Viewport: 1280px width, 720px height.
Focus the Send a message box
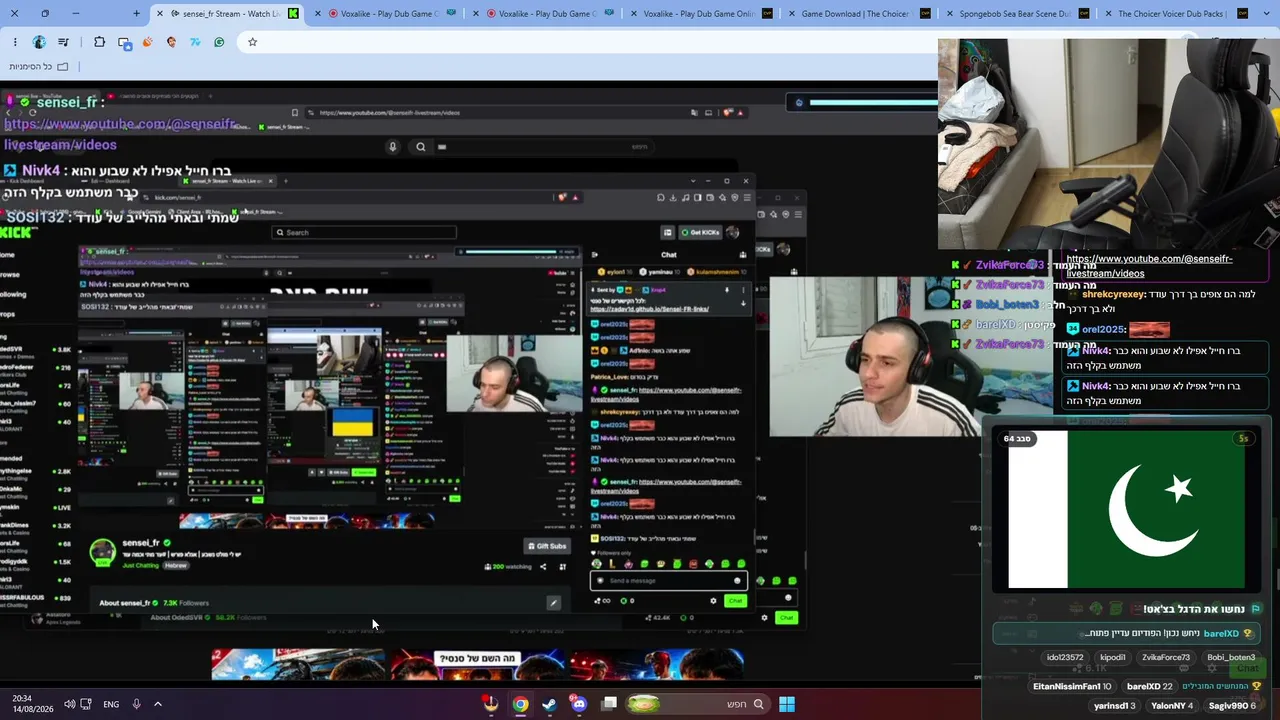(669, 581)
